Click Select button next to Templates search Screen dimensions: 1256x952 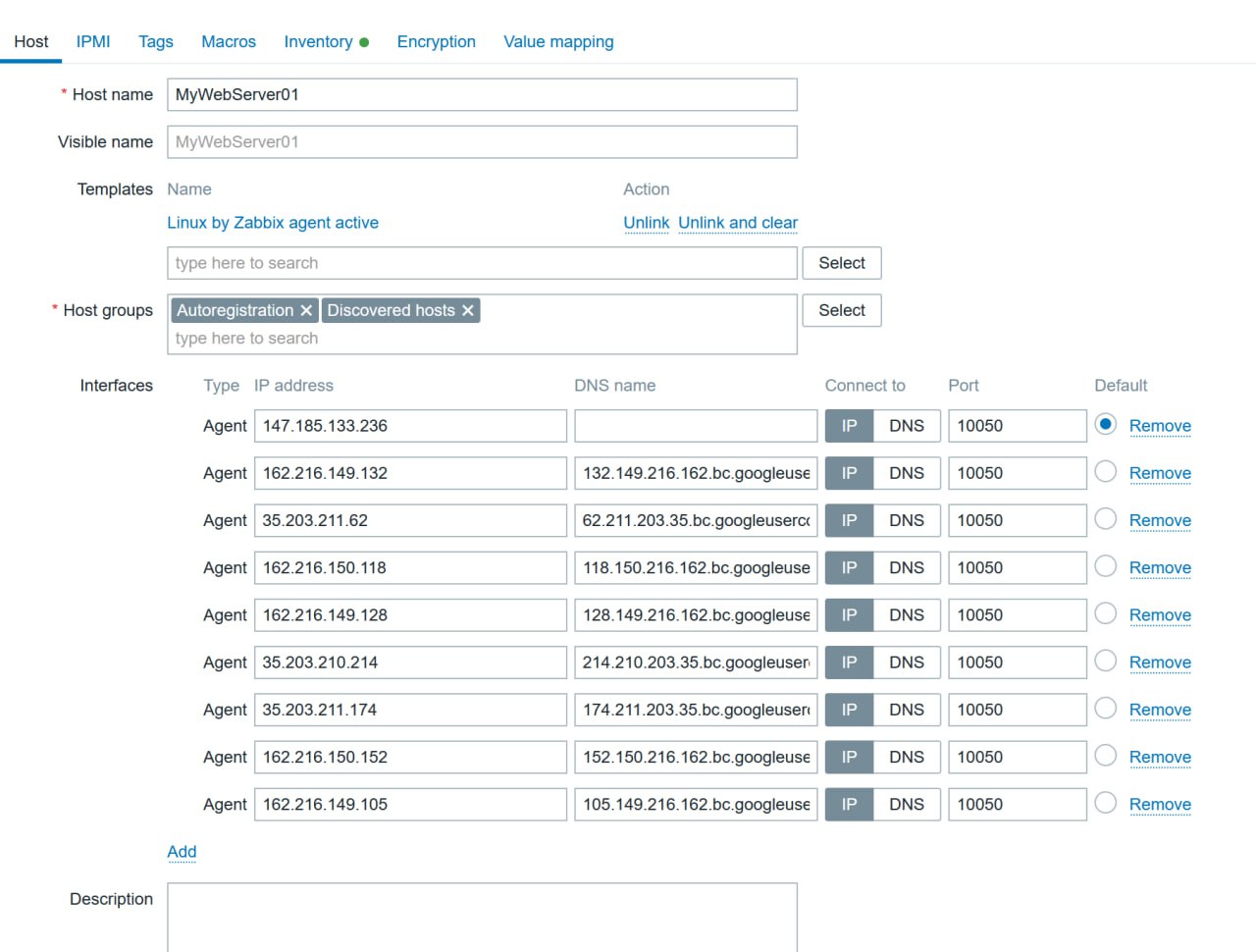(842, 263)
